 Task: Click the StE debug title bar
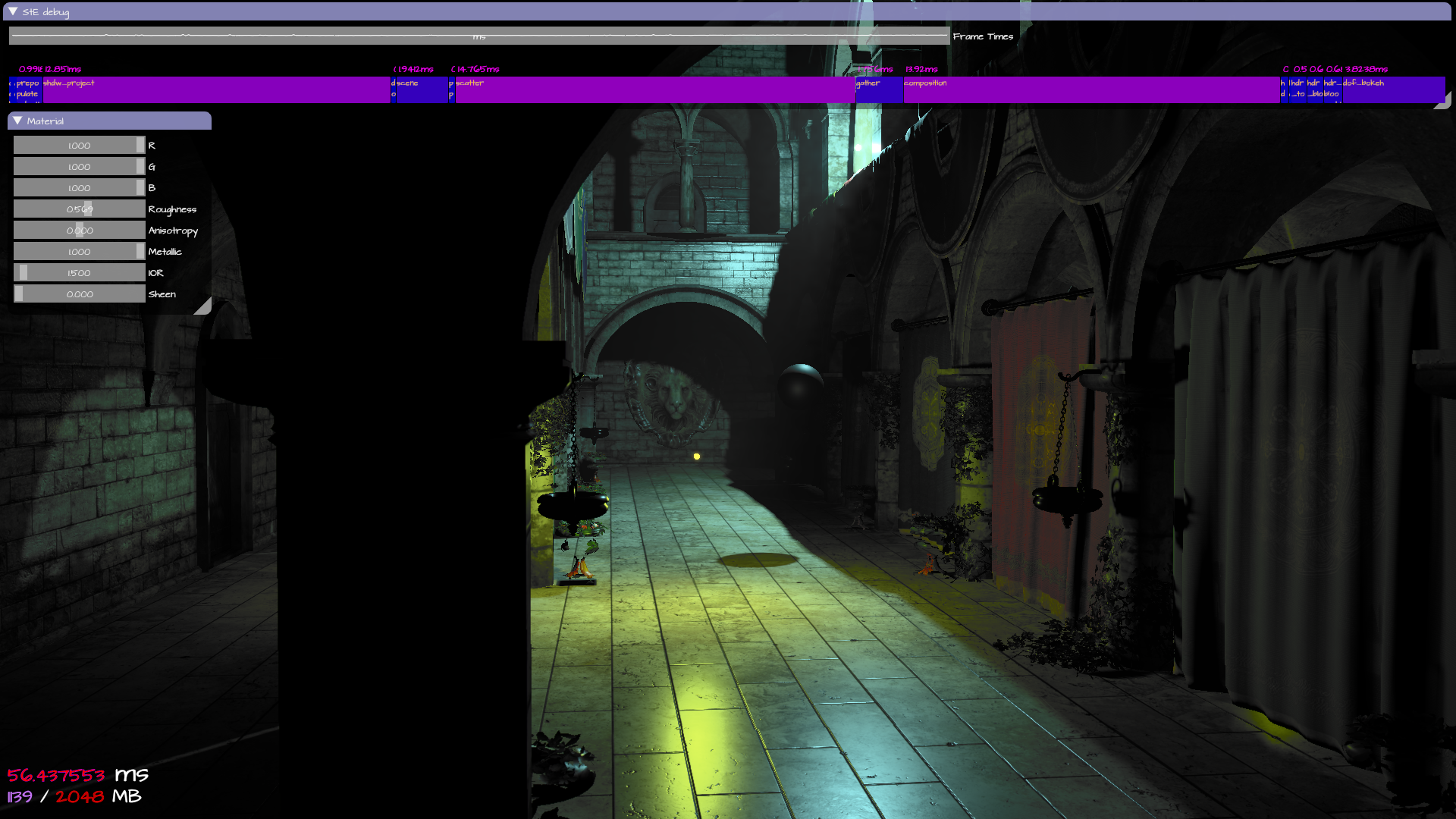(728, 11)
